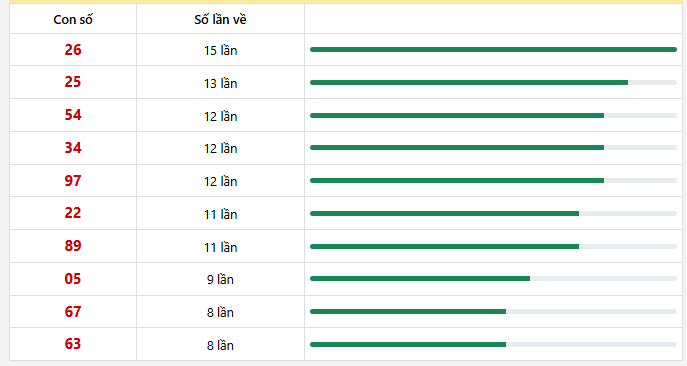Screen dimensions: 687x366
Task: Click the progress bar in the 13 lần row
Action: [x=493, y=82]
